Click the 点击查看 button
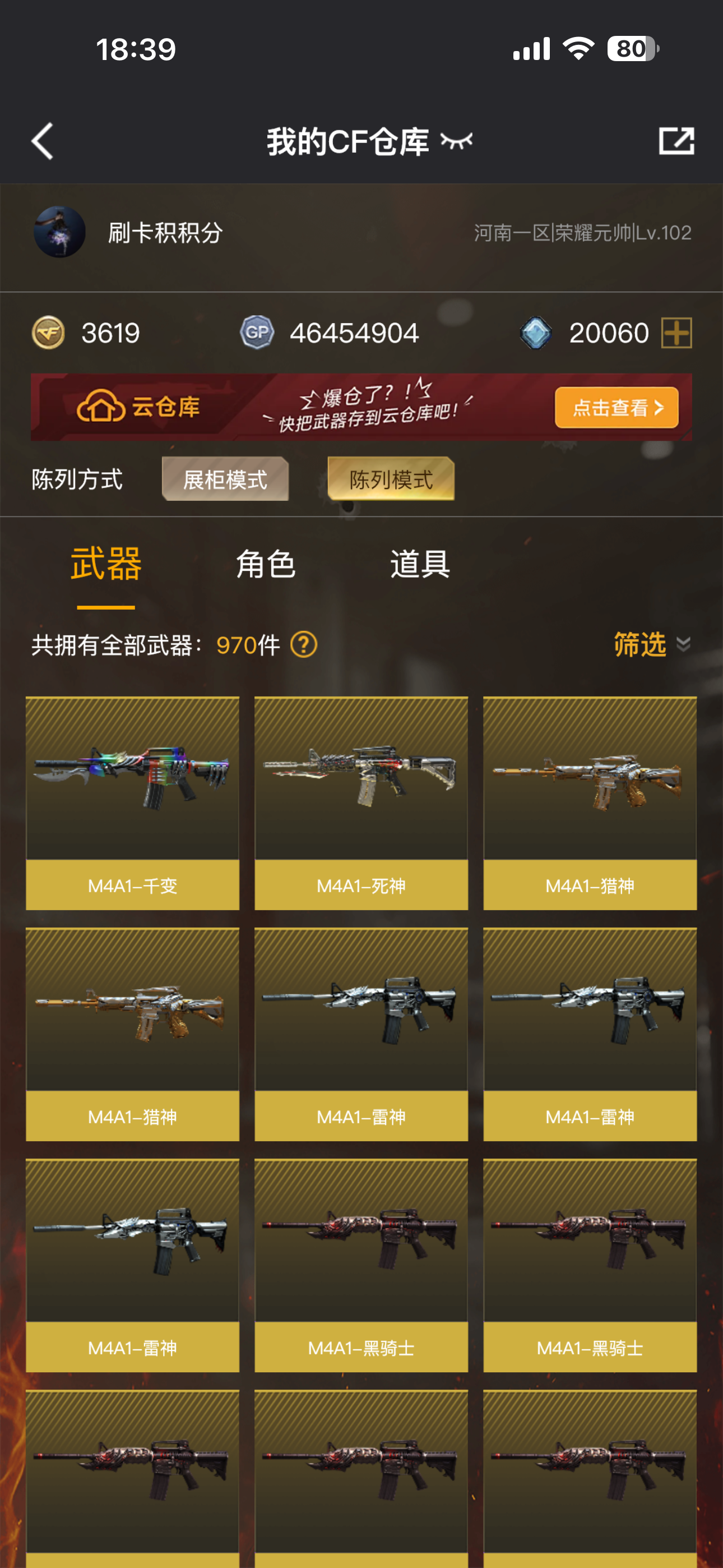Viewport: 723px width, 1568px height. pos(617,407)
